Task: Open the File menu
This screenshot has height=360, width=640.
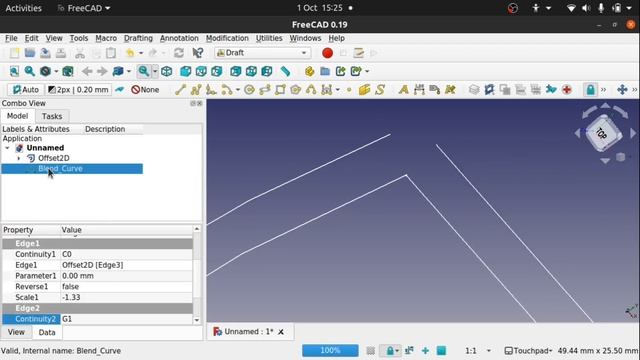Action: pyautogui.click(x=11, y=38)
